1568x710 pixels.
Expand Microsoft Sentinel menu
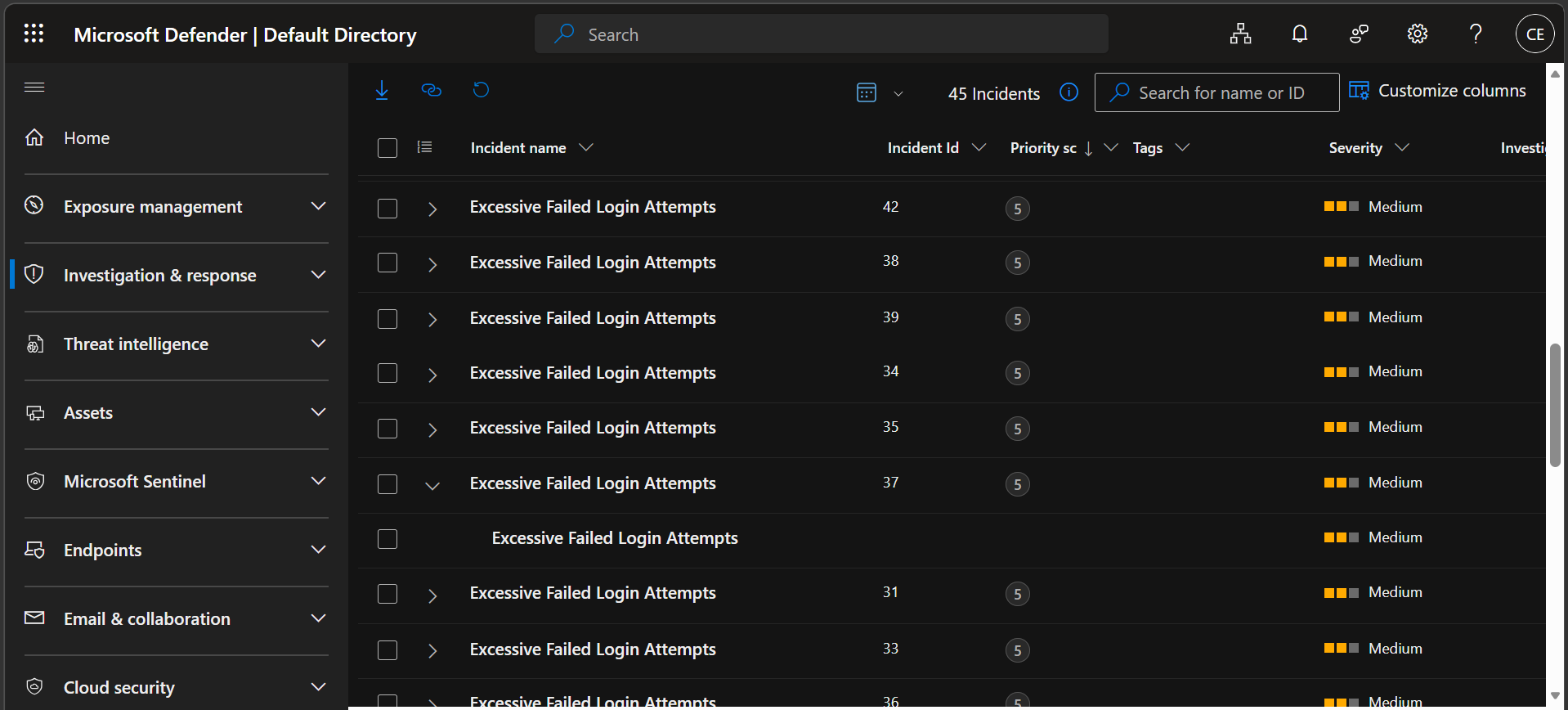[x=319, y=480]
